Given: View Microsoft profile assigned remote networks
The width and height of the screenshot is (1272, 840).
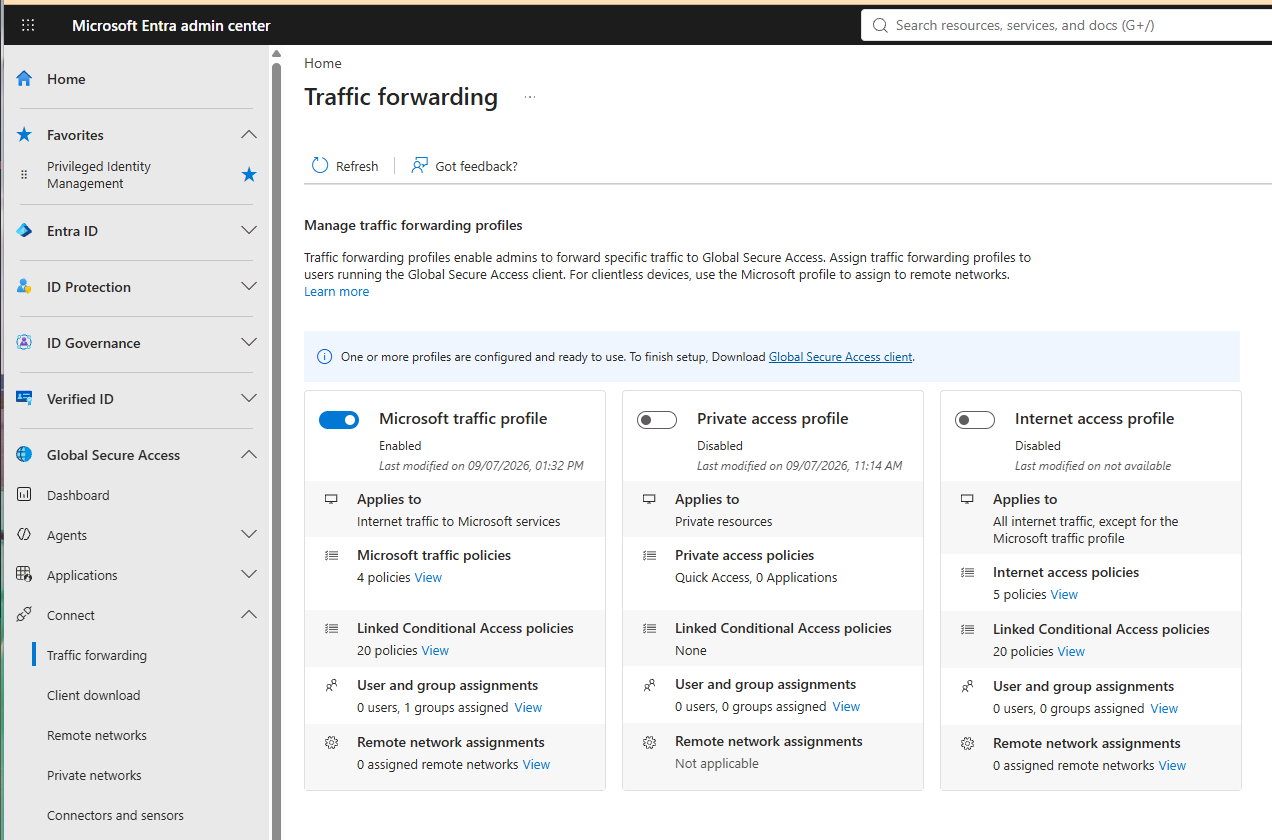Looking at the screenshot, I should pos(536,765).
